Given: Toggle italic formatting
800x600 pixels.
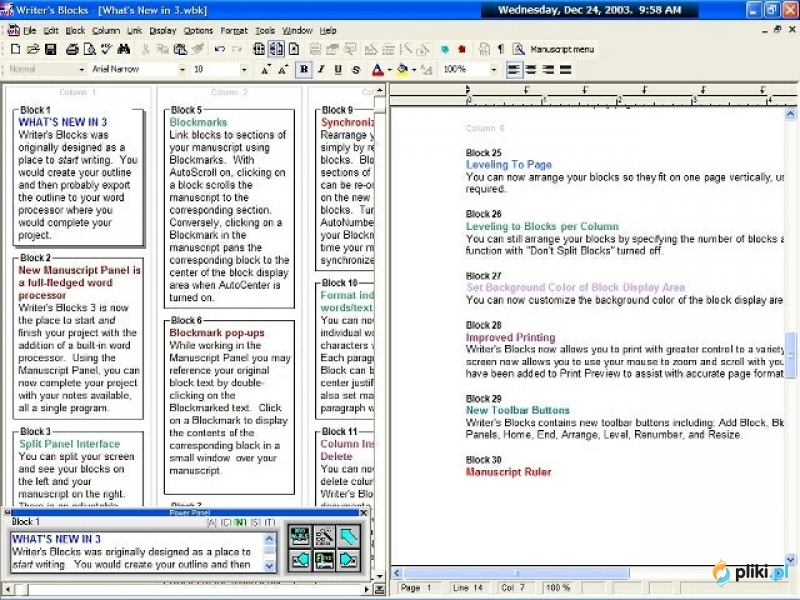Looking at the screenshot, I should (321, 69).
